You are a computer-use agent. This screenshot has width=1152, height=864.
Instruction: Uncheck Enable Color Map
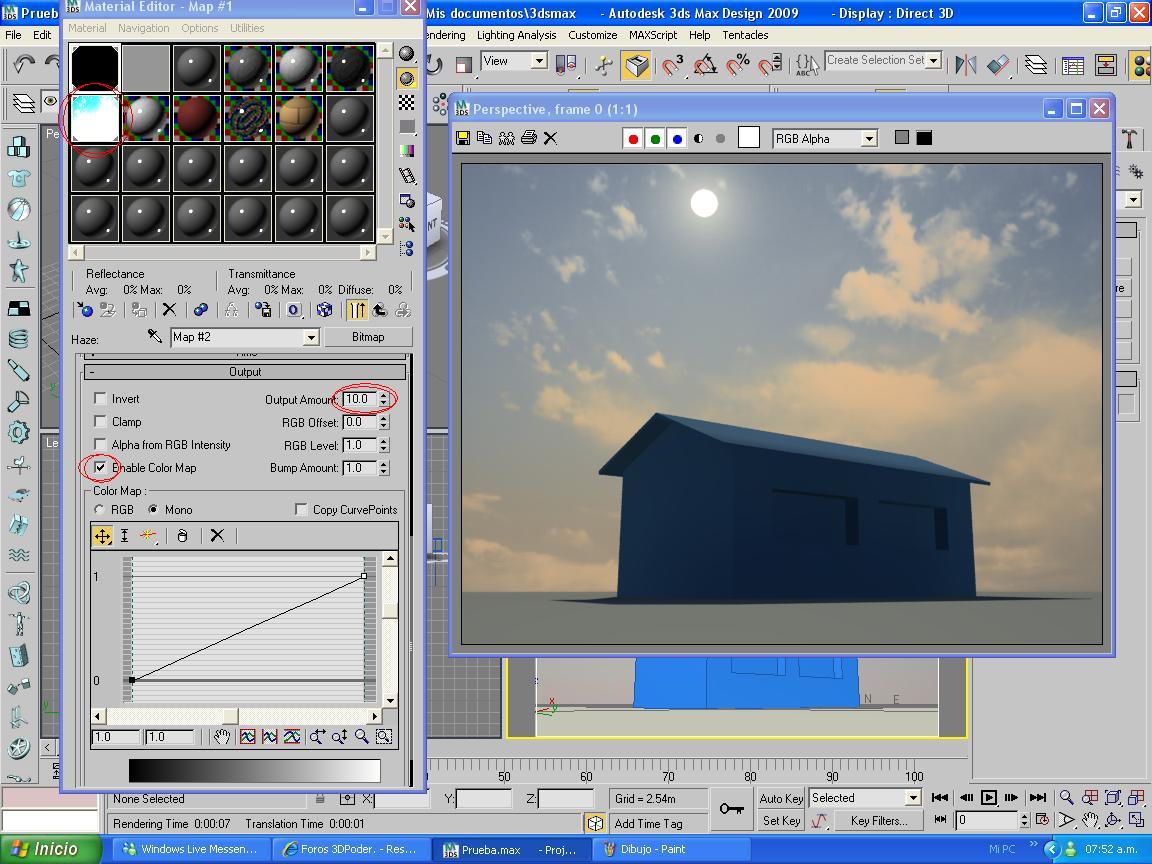[x=100, y=467]
